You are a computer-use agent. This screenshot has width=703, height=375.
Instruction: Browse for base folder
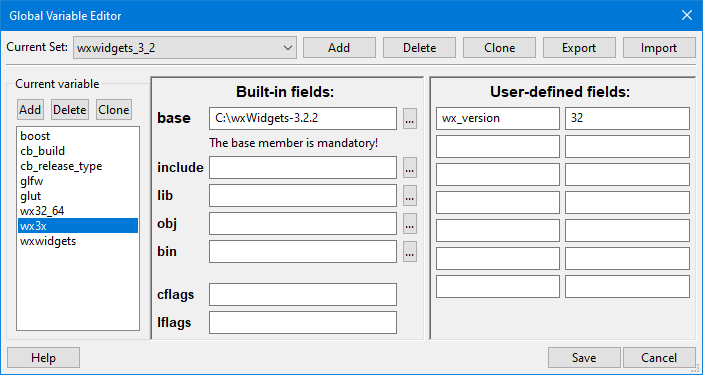click(x=410, y=118)
